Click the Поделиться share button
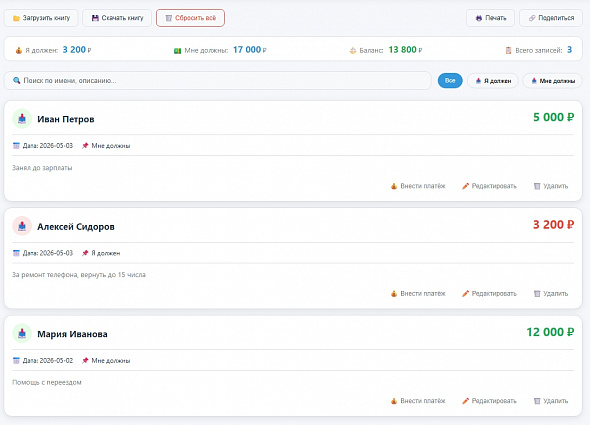The image size is (590, 425). (551, 18)
